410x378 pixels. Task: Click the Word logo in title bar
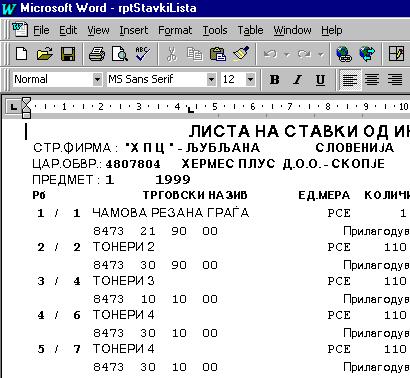9,8
